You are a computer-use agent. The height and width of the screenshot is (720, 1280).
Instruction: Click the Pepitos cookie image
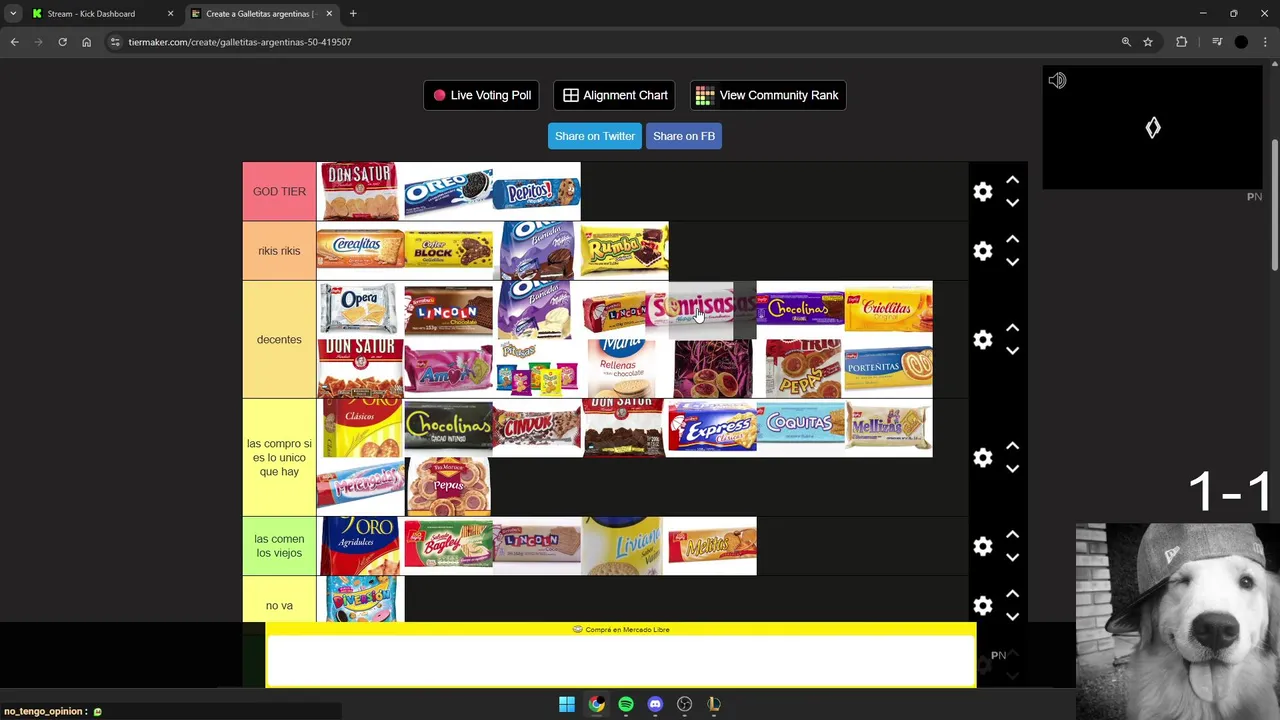pyautogui.click(x=538, y=192)
